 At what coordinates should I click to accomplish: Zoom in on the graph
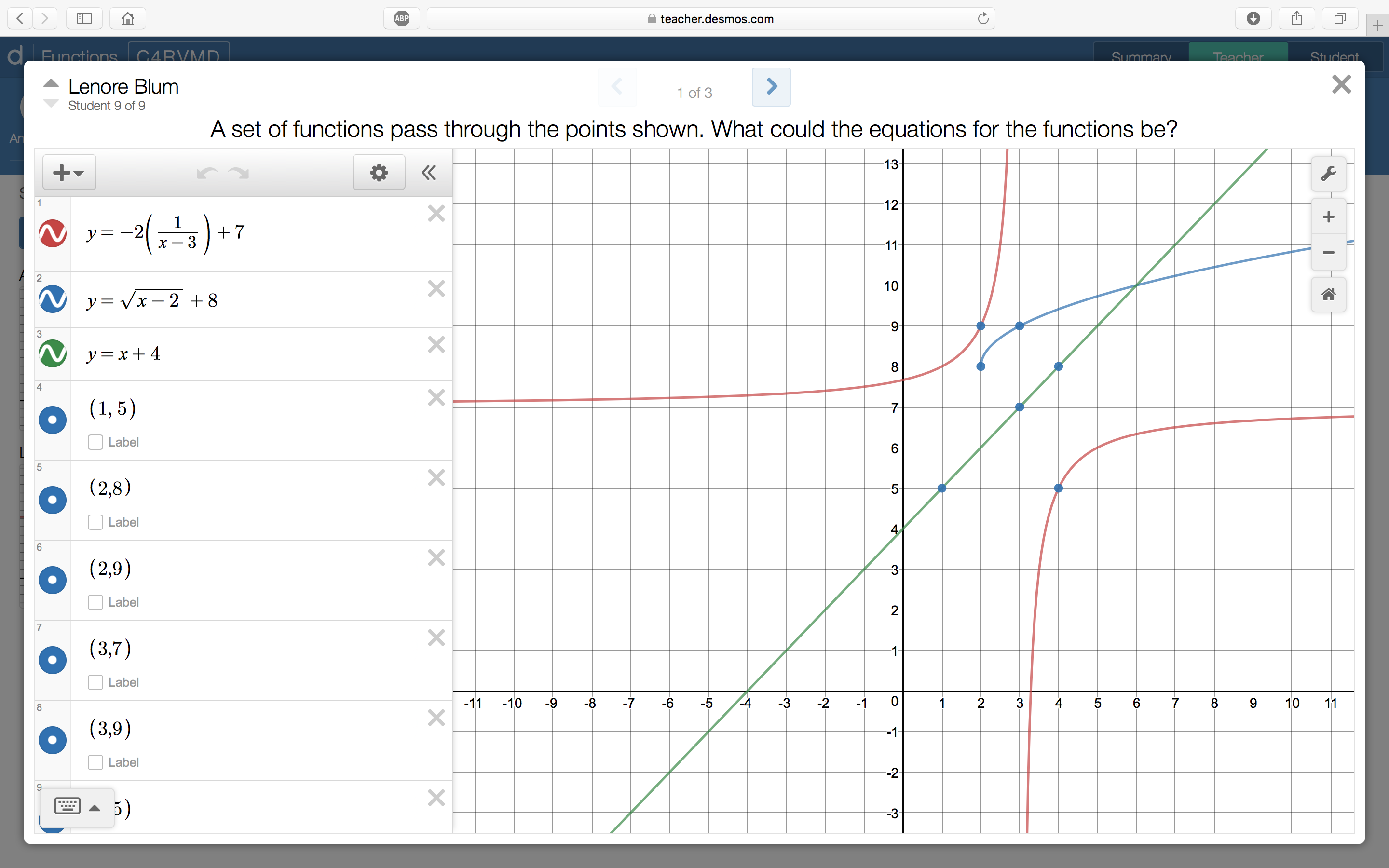(x=1328, y=217)
